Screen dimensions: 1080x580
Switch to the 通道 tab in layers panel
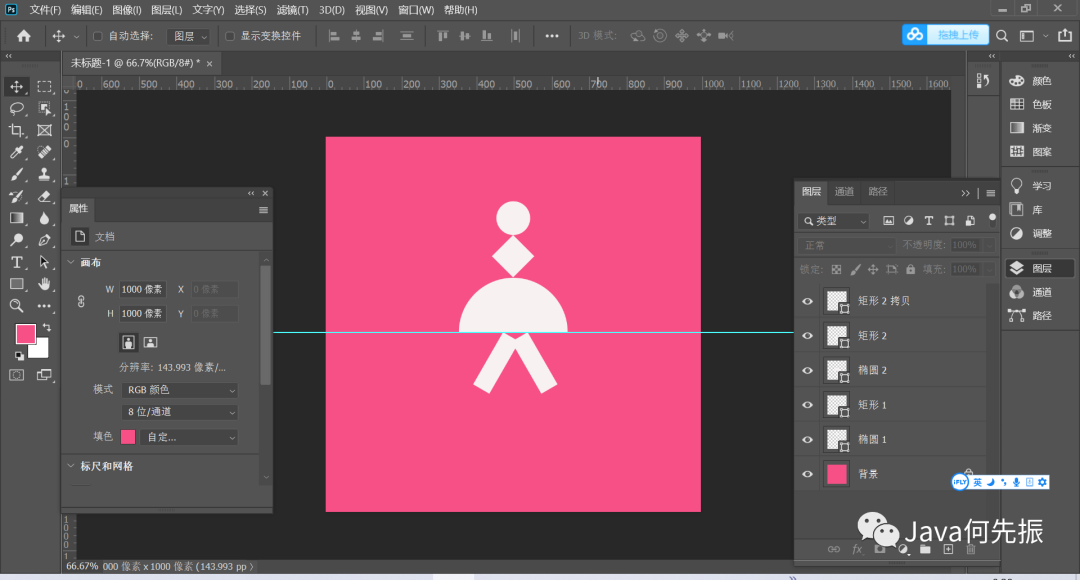tap(844, 192)
